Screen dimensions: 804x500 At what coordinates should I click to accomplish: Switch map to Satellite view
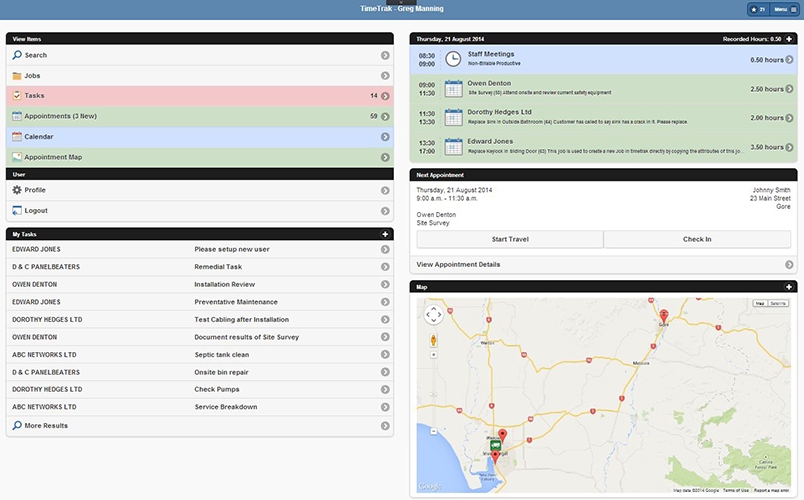[776, 303]
